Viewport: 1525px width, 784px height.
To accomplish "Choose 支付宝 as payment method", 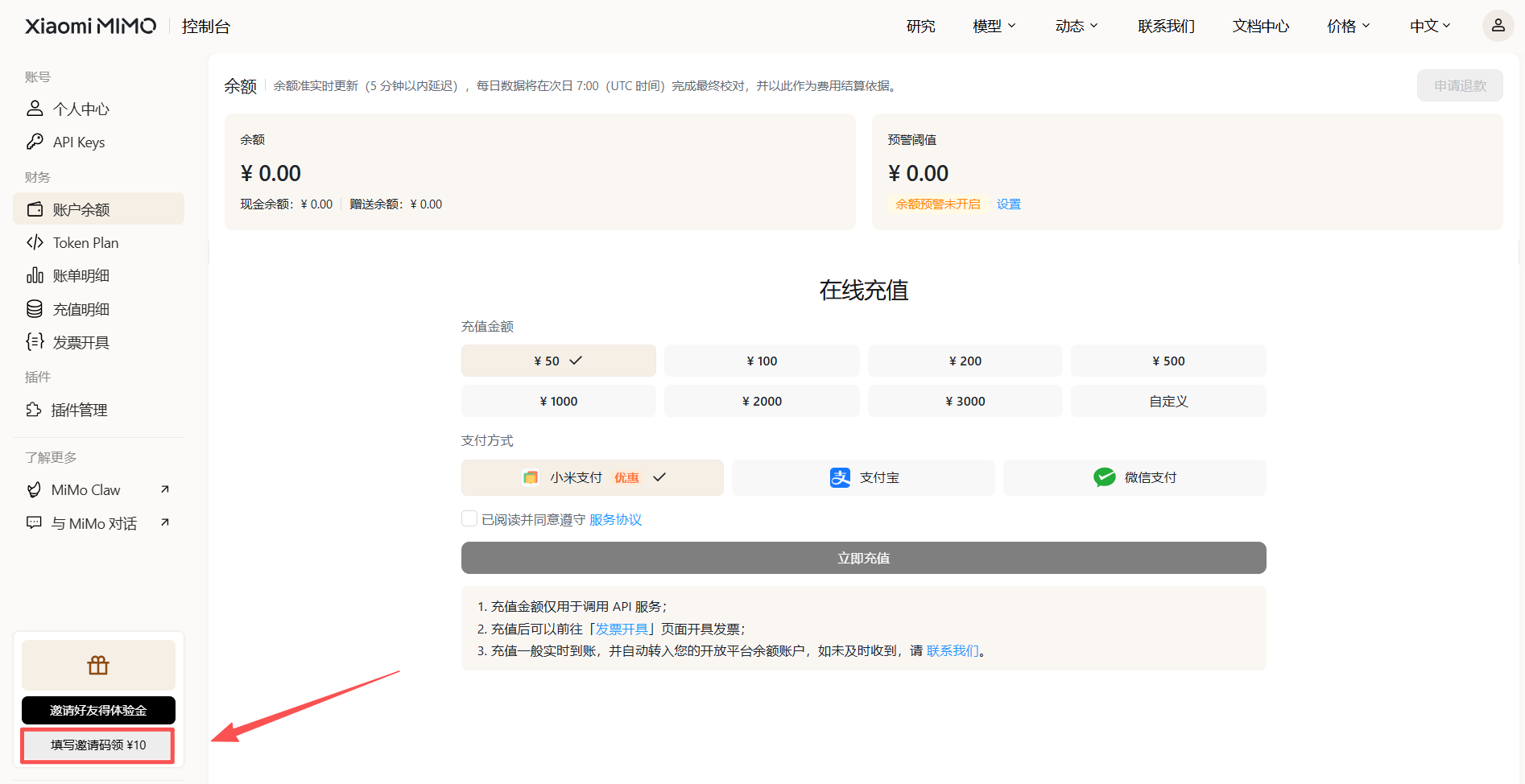I will pos(863,477).
